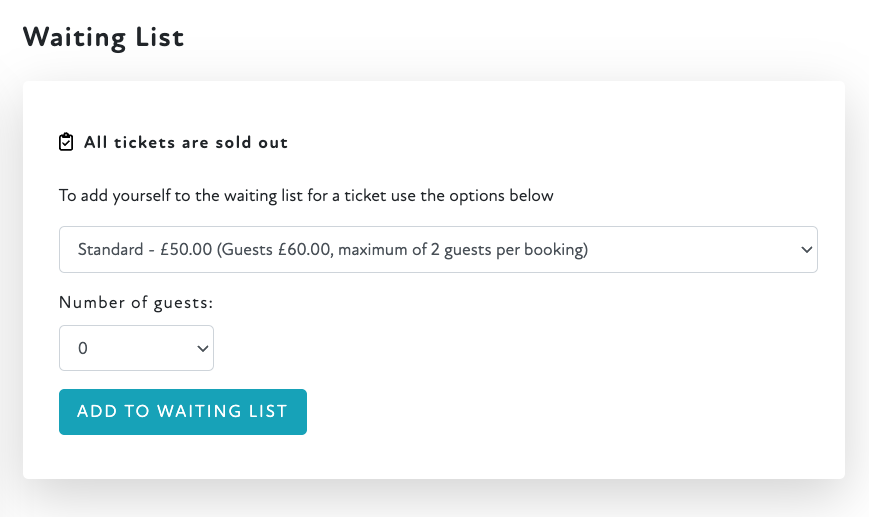Click empty space right of the teal button

(560, 411)
